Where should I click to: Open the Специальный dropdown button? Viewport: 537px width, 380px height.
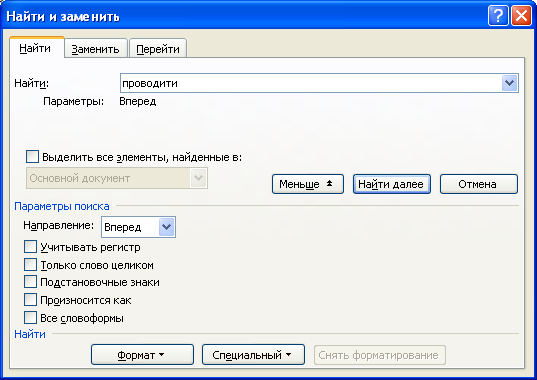[253, 355]
